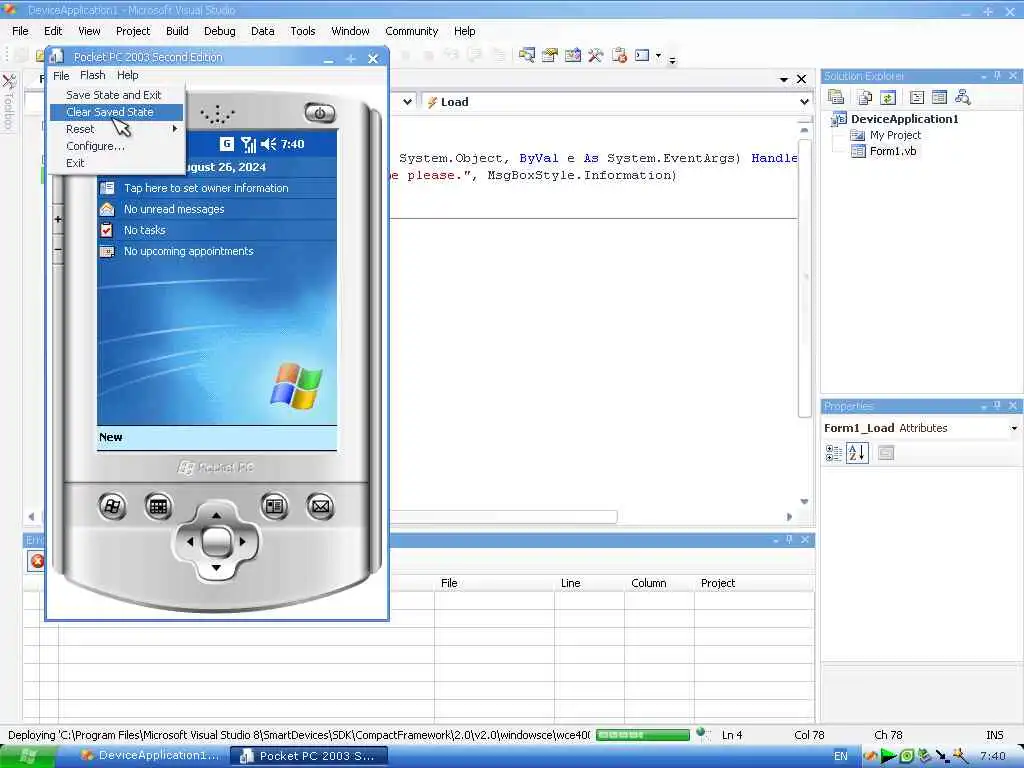Open the emulator Help menu
The height and width of the screenshot is (768, 1024).
coord(127,75)
